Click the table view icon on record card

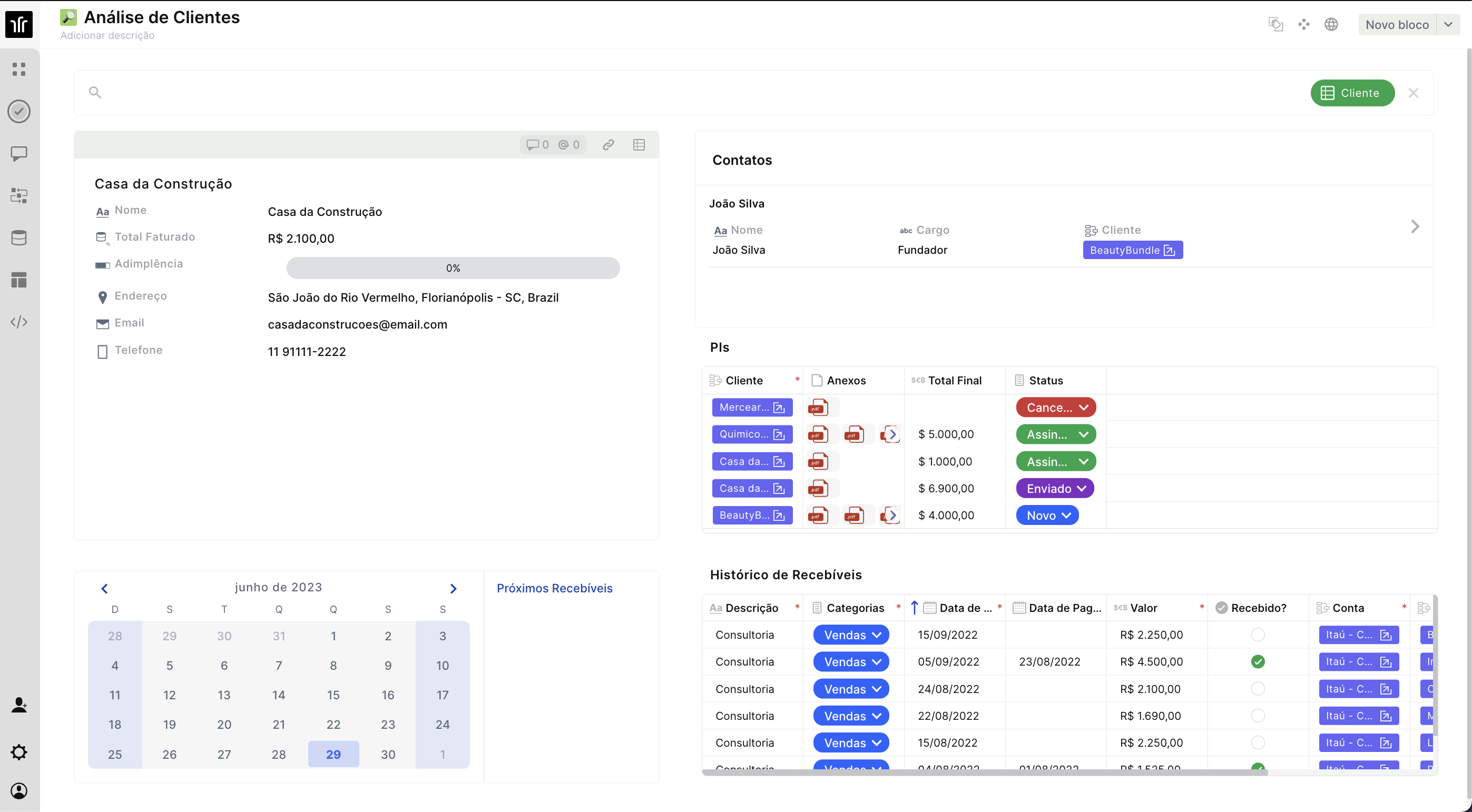(x=639, y=145)
